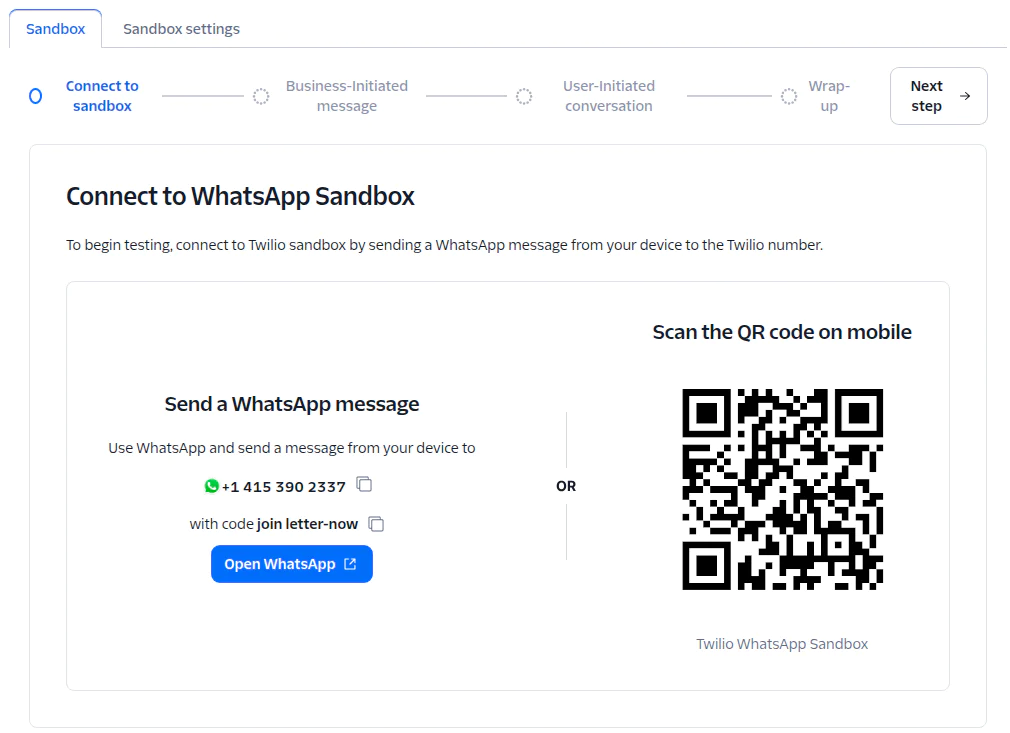The width and height of the screenshot is (1010, 733).
Task: Click the Business-Initiated message step label
Action: [347, 96]
